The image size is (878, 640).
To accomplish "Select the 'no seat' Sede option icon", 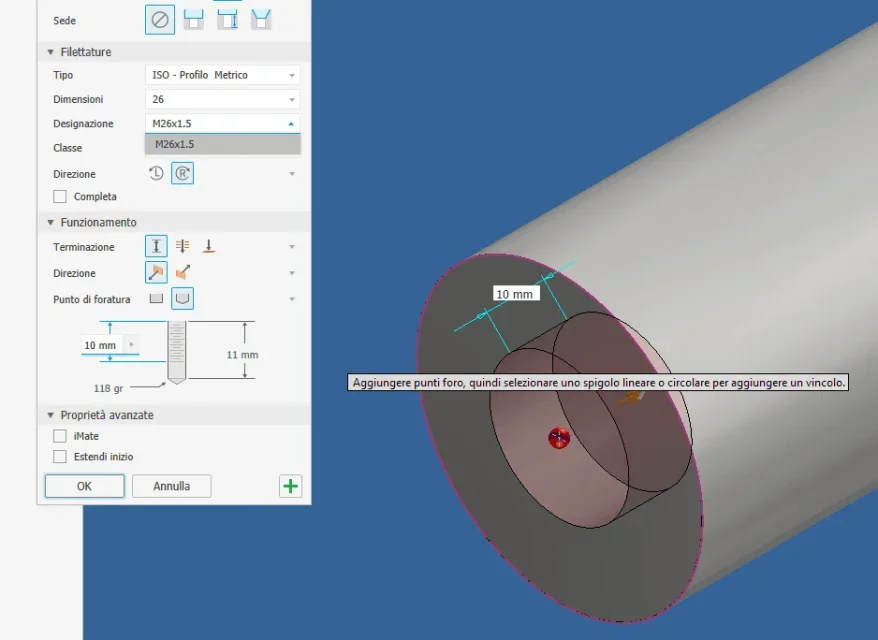I will (160, 20).
